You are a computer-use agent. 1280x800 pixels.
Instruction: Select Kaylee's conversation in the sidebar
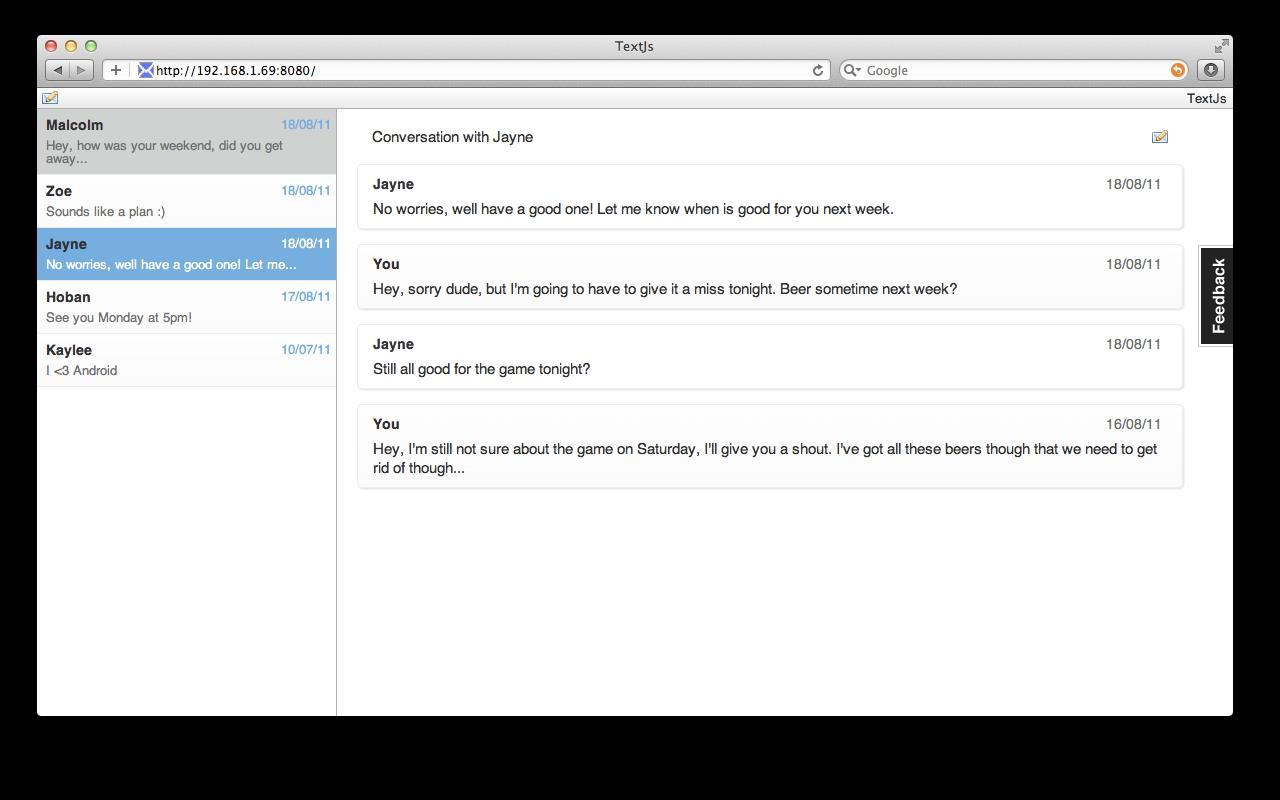tap(187, 359)
